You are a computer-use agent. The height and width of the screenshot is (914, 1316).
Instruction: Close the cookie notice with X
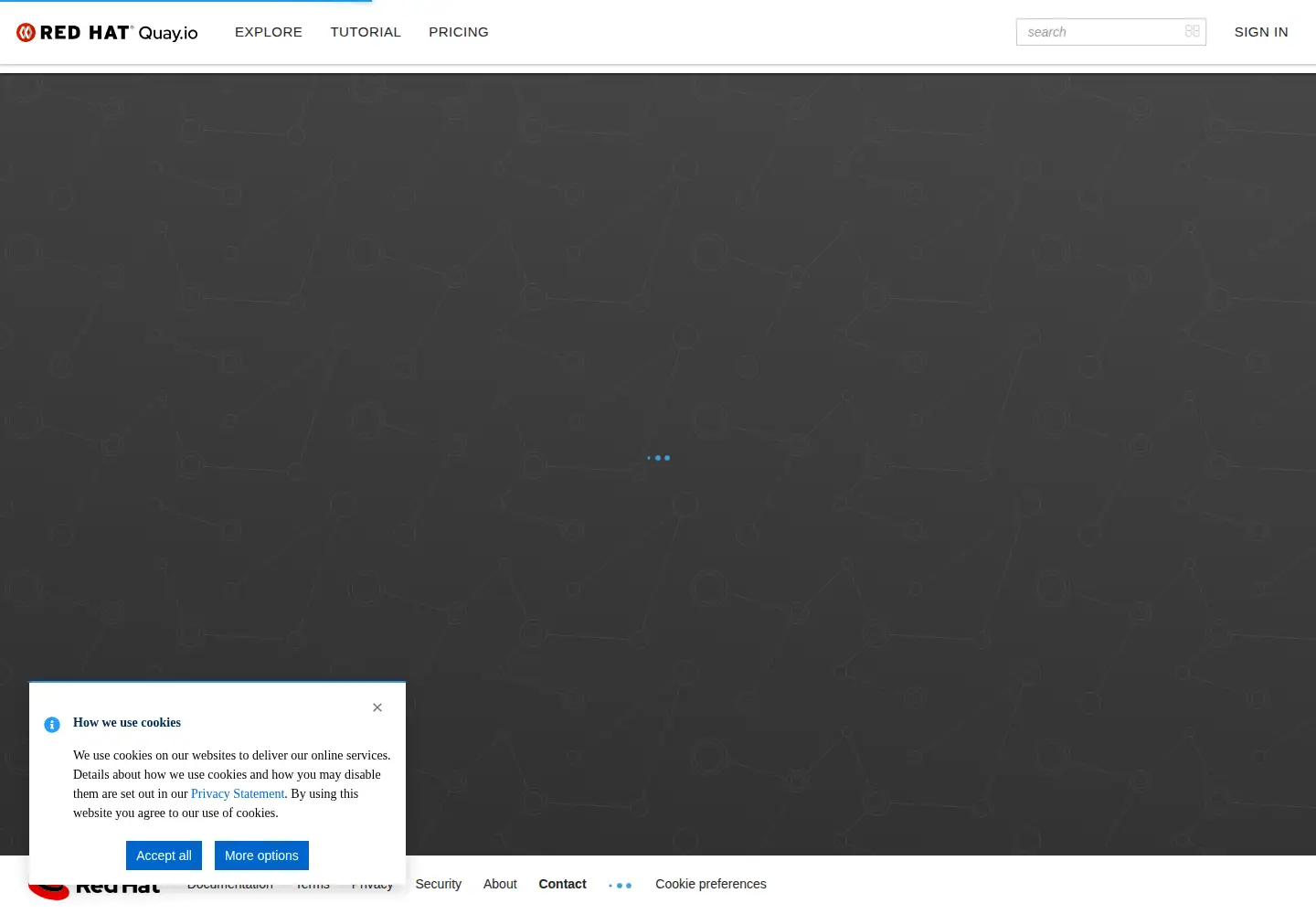pos(377,707)
